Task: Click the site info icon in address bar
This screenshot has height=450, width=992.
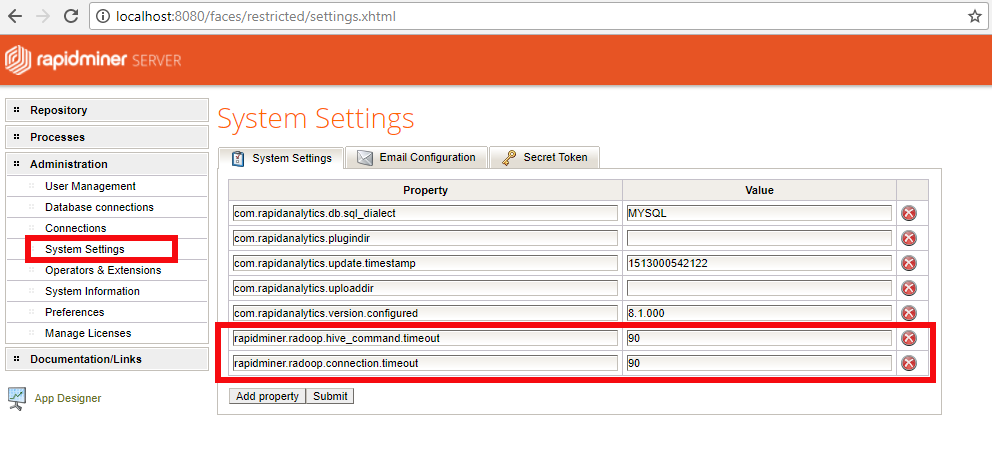Action: [x=103, y=16]
